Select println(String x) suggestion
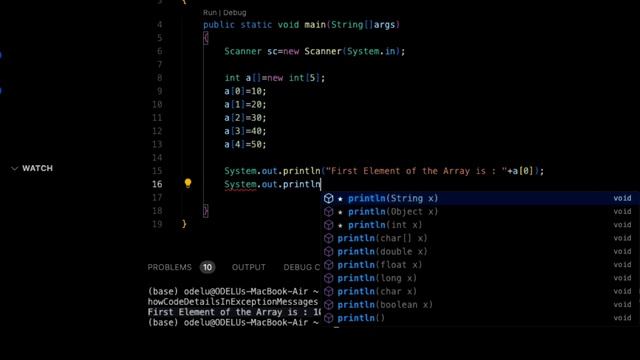The height and width of the screenshot is (360, 640). click(x=480, y=198)
